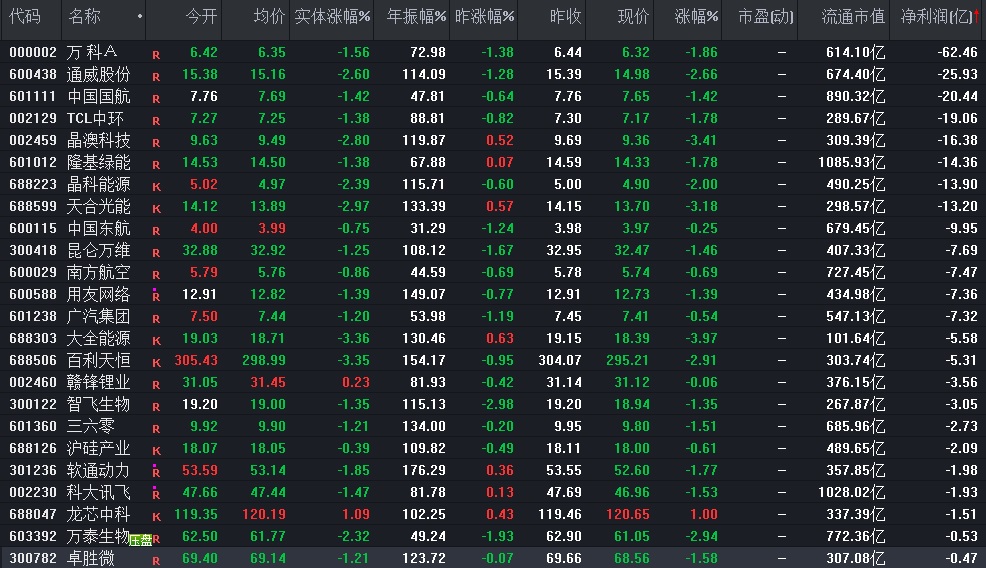
Task: Select stock code 002129
Action: click(x=33, y=118)
